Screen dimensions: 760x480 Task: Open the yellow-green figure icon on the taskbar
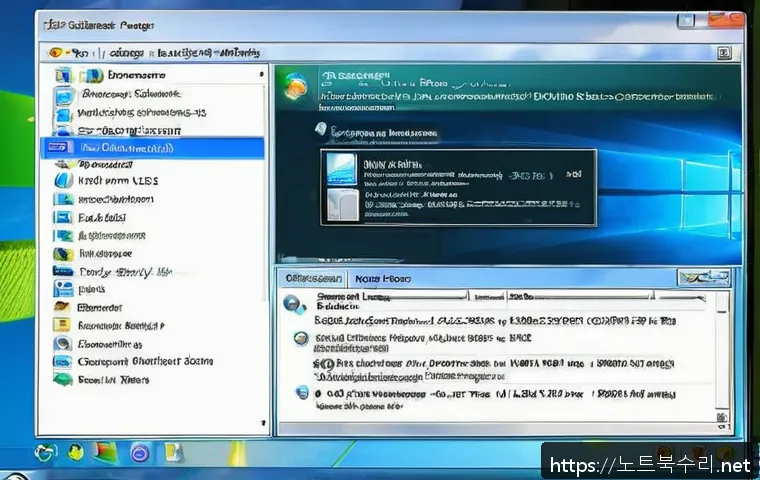click(x=75, y=452)
